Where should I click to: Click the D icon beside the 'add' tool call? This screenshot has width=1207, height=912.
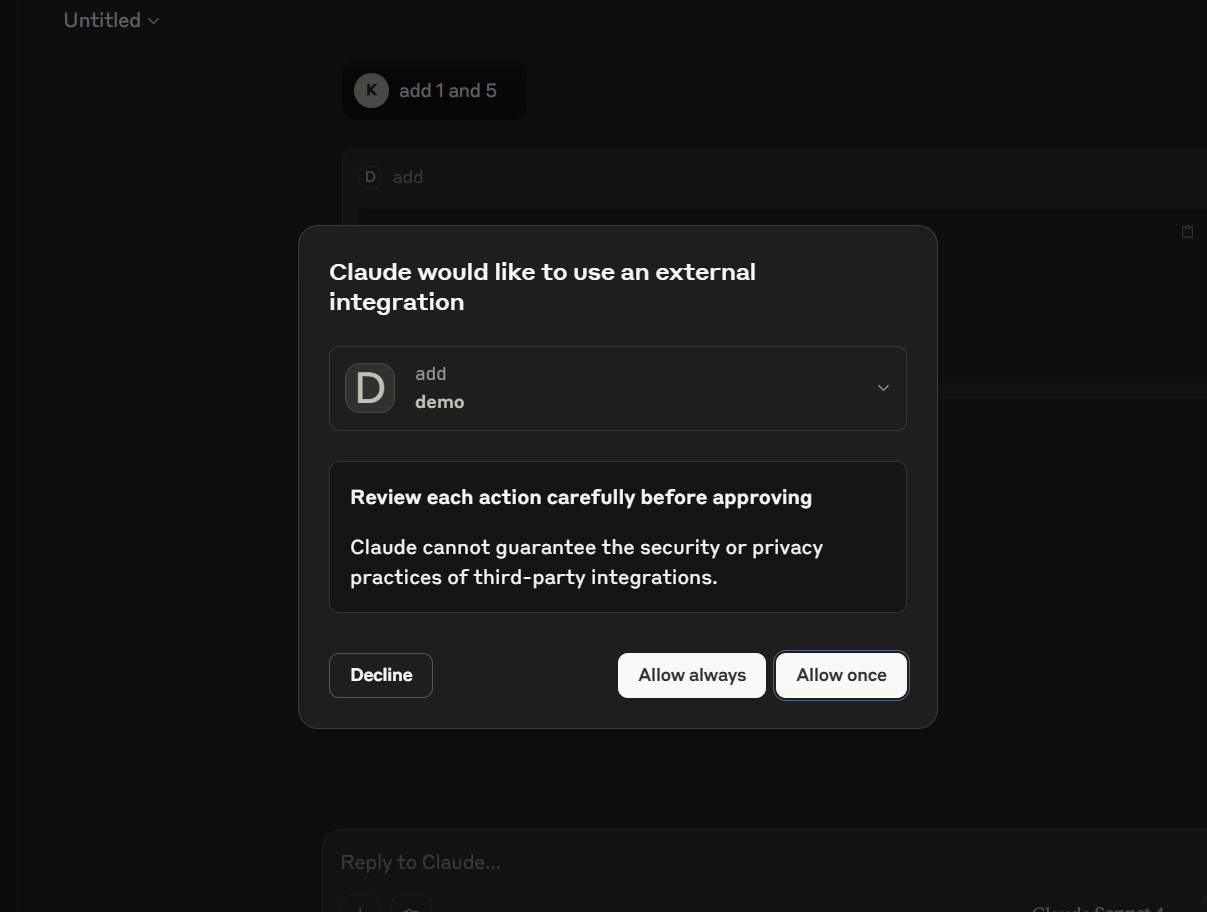[x=370, y=176]
